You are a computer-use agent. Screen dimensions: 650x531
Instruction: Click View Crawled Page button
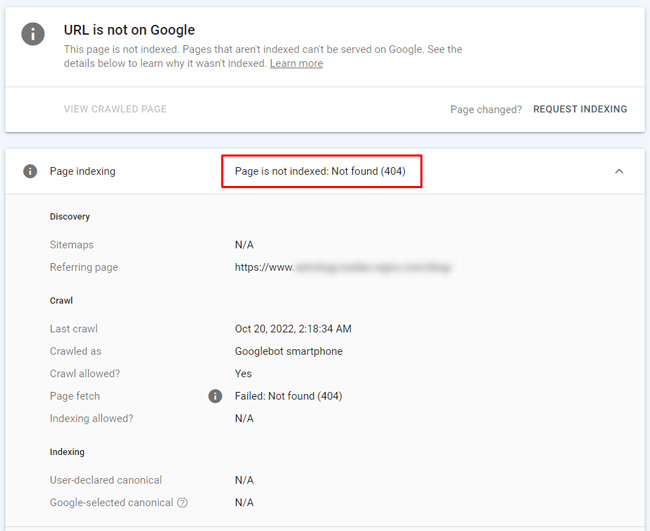point(115,109)
